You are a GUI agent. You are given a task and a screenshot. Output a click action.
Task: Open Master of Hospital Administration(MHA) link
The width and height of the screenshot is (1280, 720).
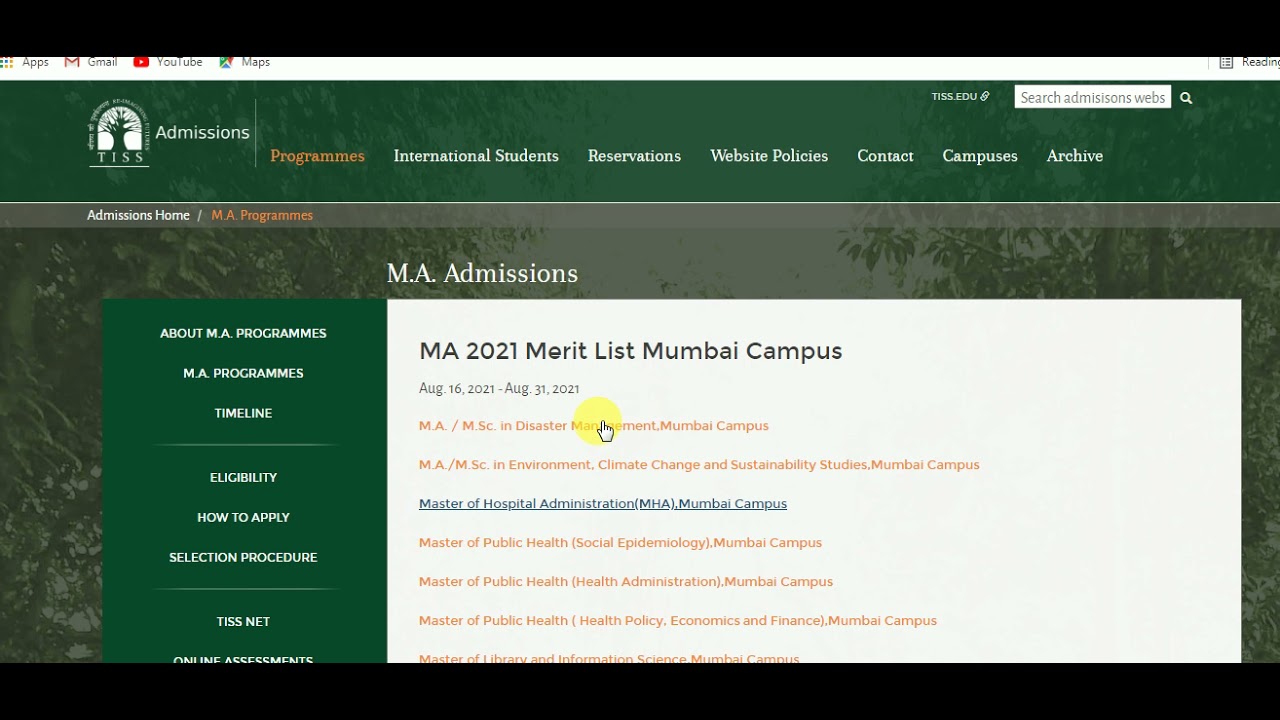(x=603, y=504)
